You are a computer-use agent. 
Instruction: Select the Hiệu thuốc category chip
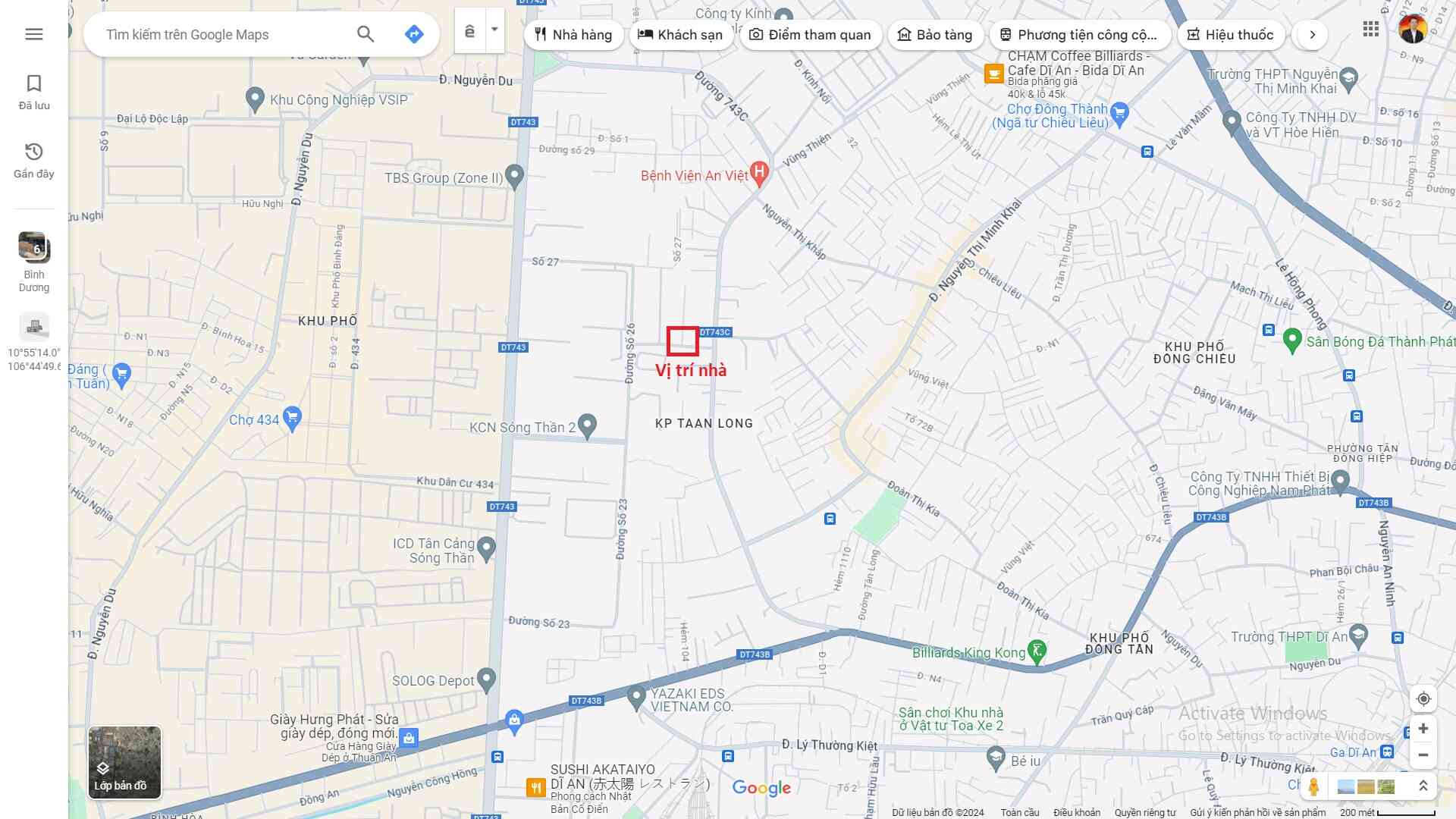click(1230, 35)
